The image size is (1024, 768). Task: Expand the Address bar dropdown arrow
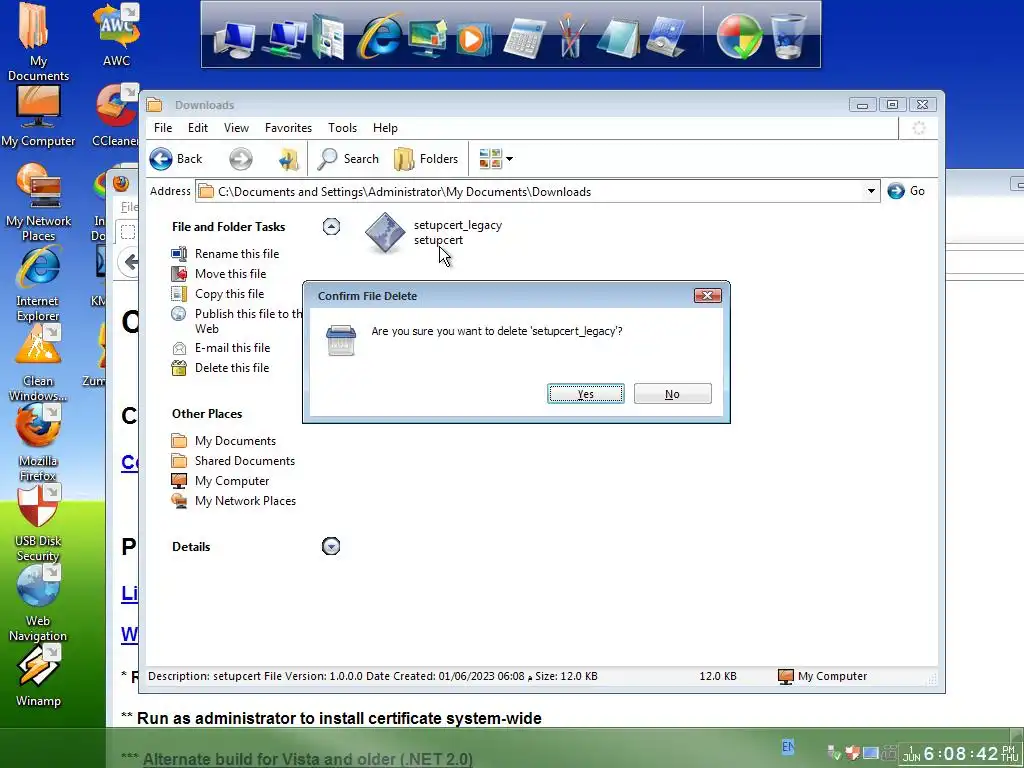pos(871,191)
